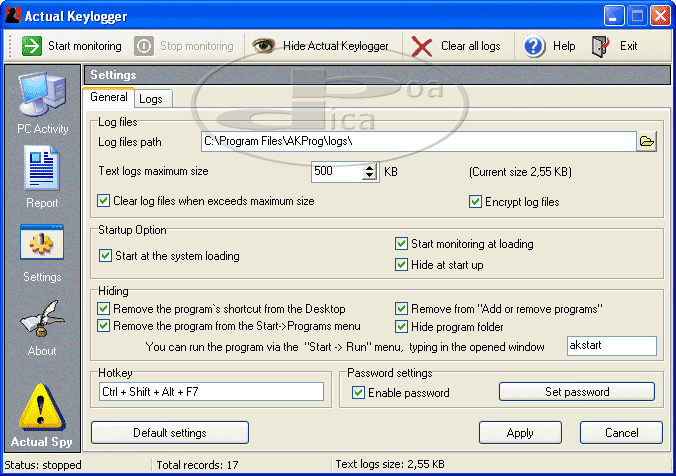This screenshot has height=476, width=676.
Task: Toggle the Enable password checkbox
Action: pyautogui.click(x=358, y=393)
